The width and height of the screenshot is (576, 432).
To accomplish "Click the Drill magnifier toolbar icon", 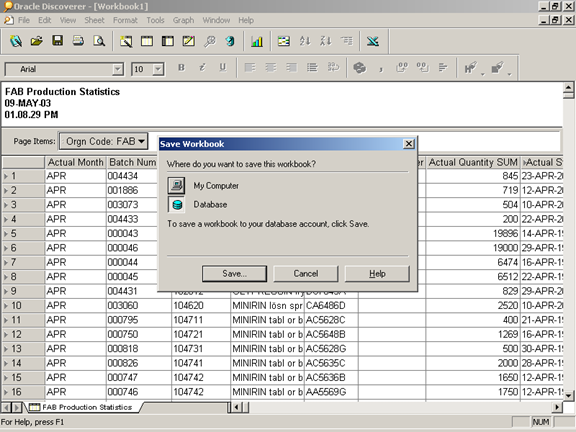I will pos(210,41).
